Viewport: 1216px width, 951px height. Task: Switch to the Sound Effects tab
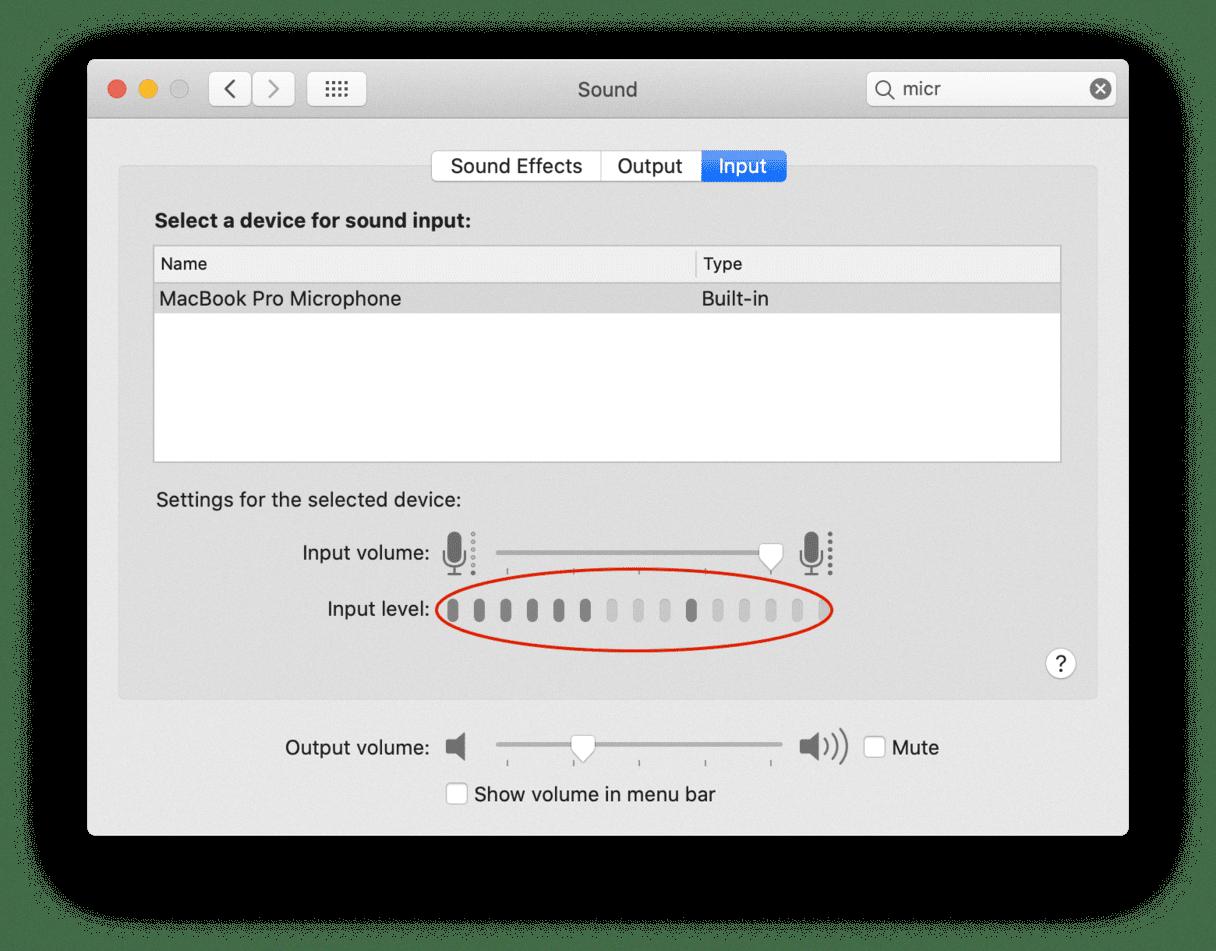[x=516, y=166]
